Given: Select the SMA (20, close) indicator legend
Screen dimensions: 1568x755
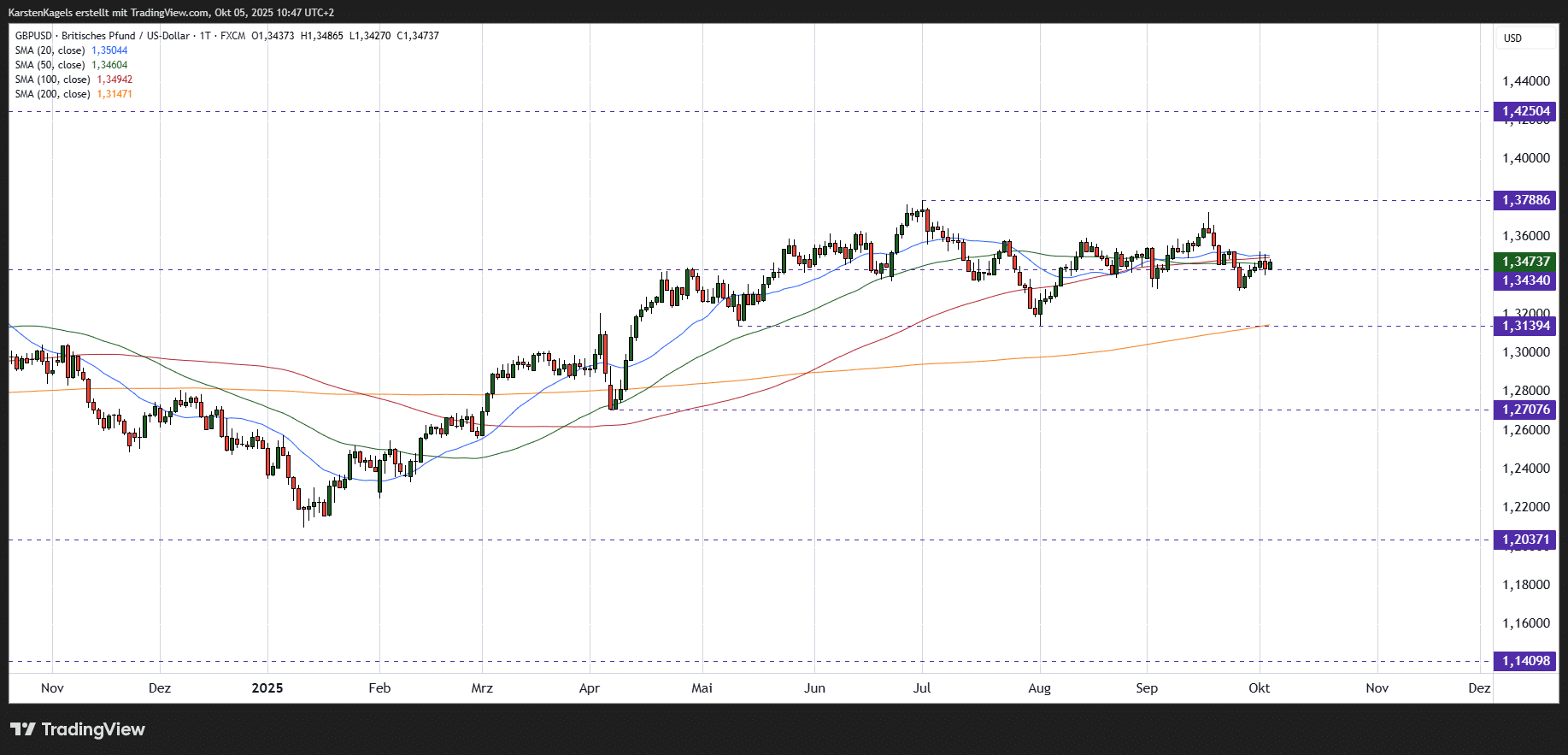Looking at the screenshot, I should click(x=50, y=50).
